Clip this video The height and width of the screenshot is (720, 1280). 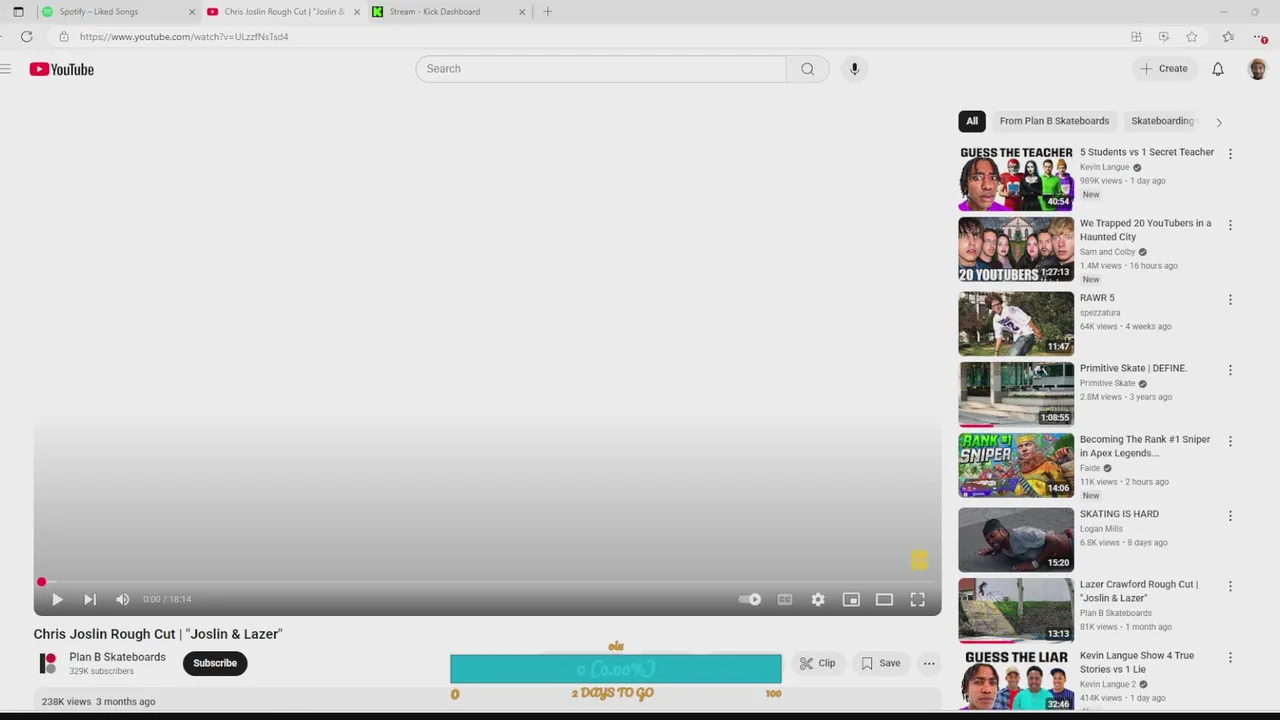pos(818,663)
